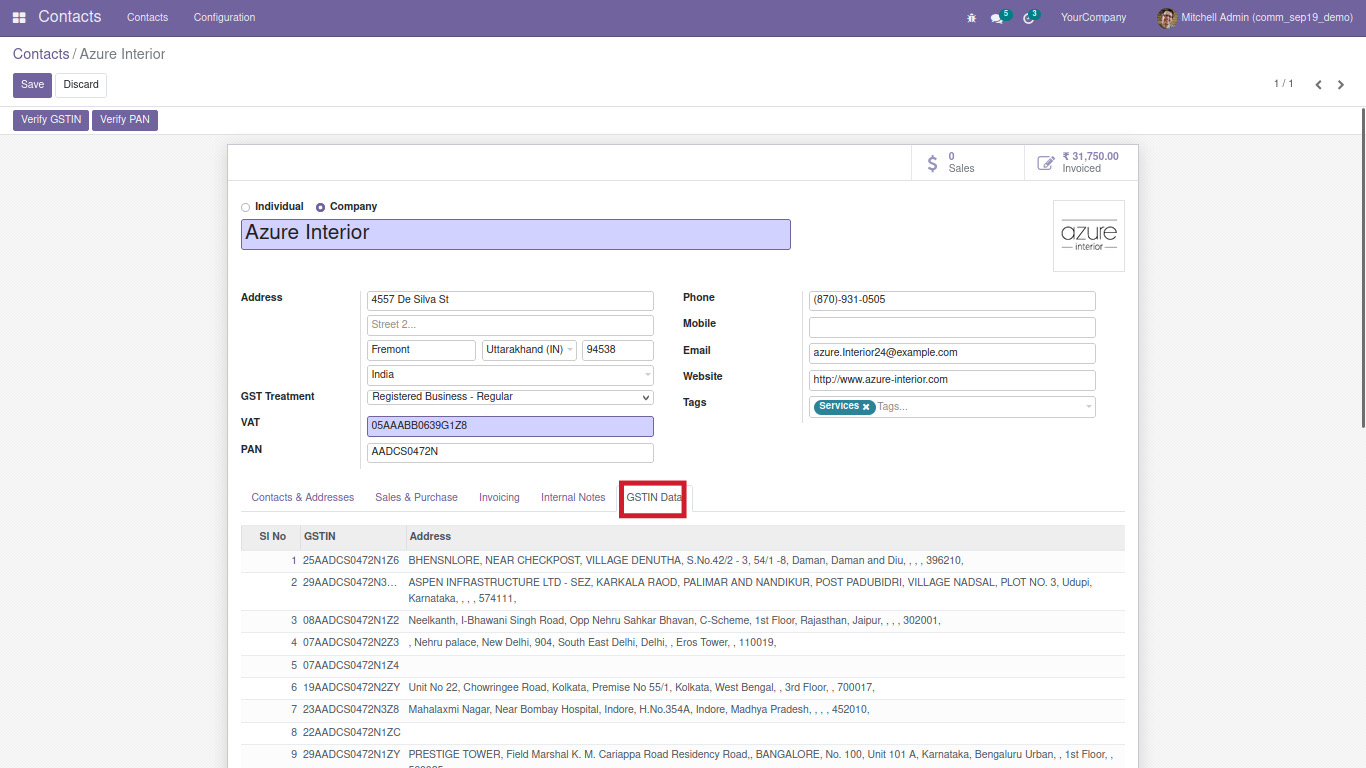Open the Configuration menu
The width and height of the screenshot is (1366, 768).
[224, 18]
